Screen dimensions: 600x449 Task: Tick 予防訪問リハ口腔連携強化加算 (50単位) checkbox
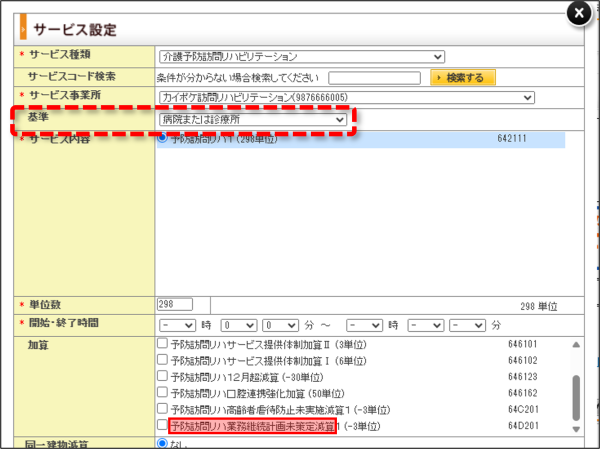tap(162, 392)
